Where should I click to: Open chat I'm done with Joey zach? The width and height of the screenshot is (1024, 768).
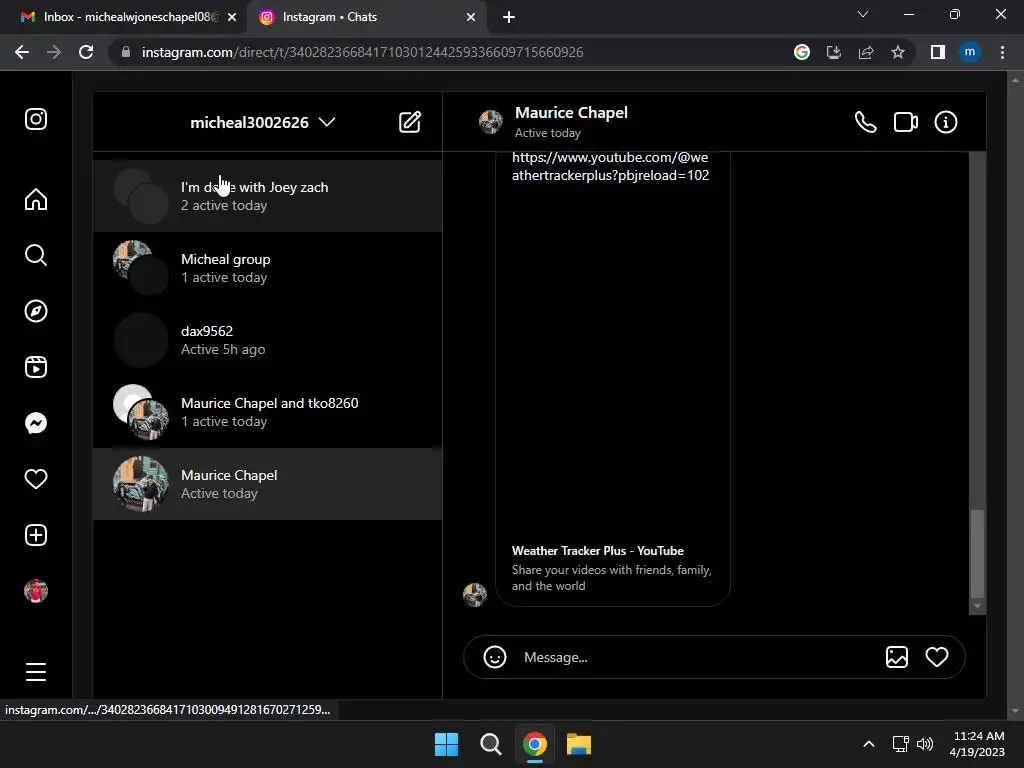coord(268,196)
